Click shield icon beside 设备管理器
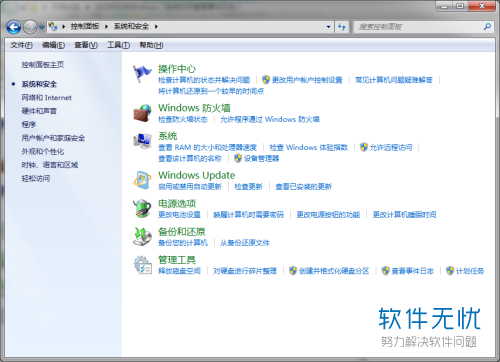 tap(238, 158)
